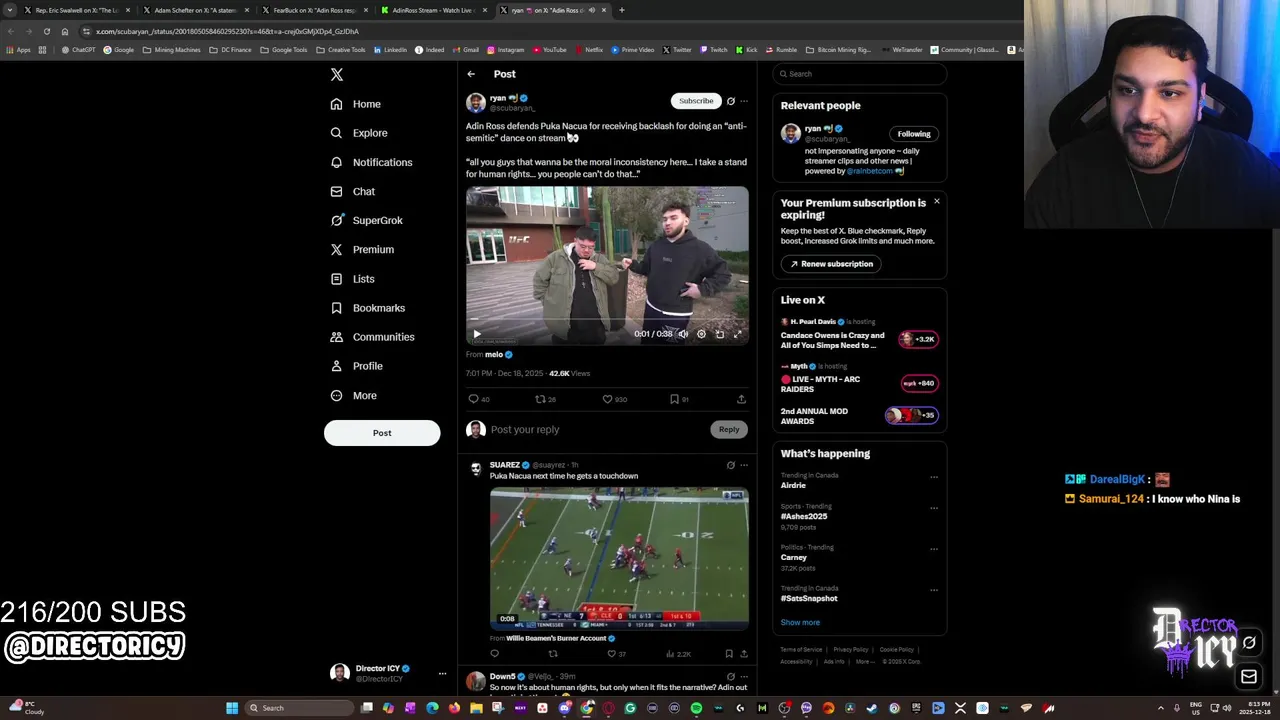The image size is (1280, 720).
Task: Open 2nd ANNUAL MOD AWARDS space
Action: (860, 416)
